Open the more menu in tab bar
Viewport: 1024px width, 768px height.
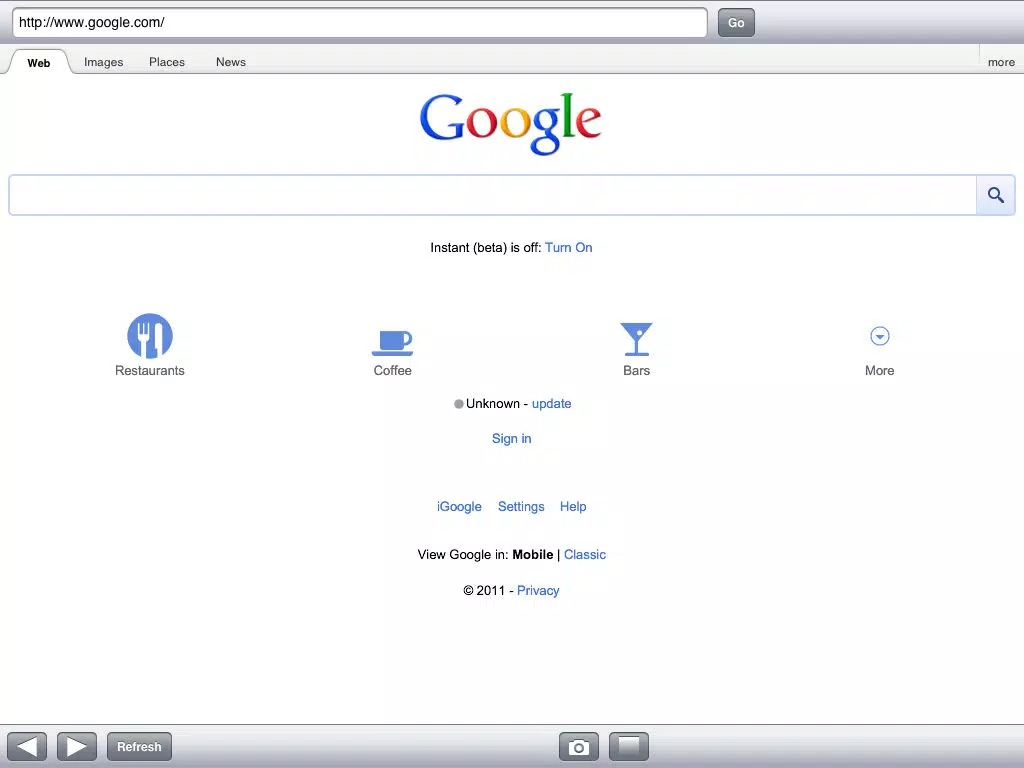click(1001, 62)
